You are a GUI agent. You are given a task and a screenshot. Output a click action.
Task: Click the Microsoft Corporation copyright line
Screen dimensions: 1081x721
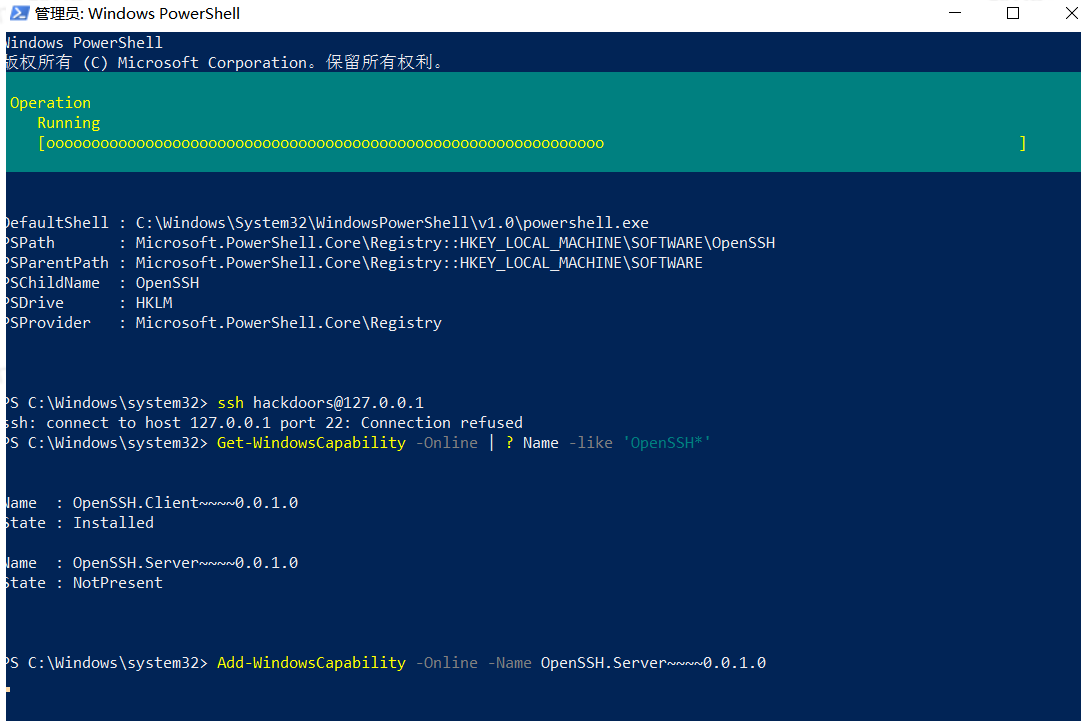[225, 62]
